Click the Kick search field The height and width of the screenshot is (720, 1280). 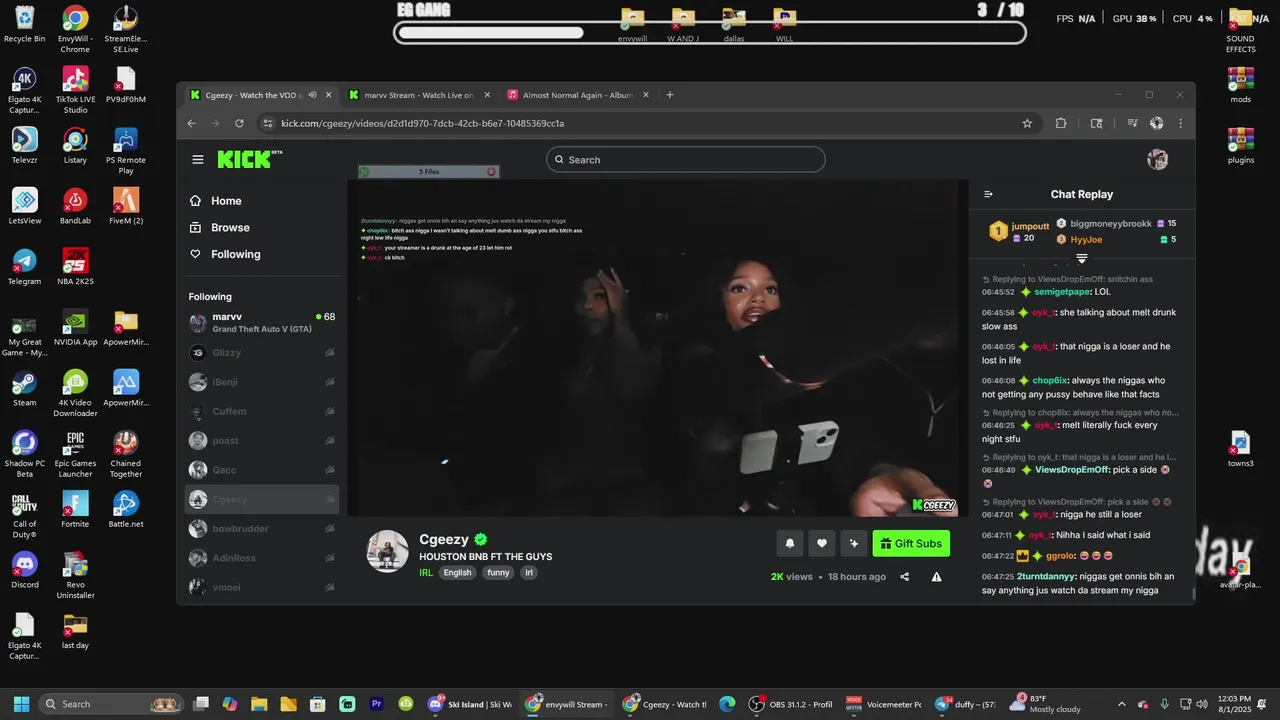point(686,160)
